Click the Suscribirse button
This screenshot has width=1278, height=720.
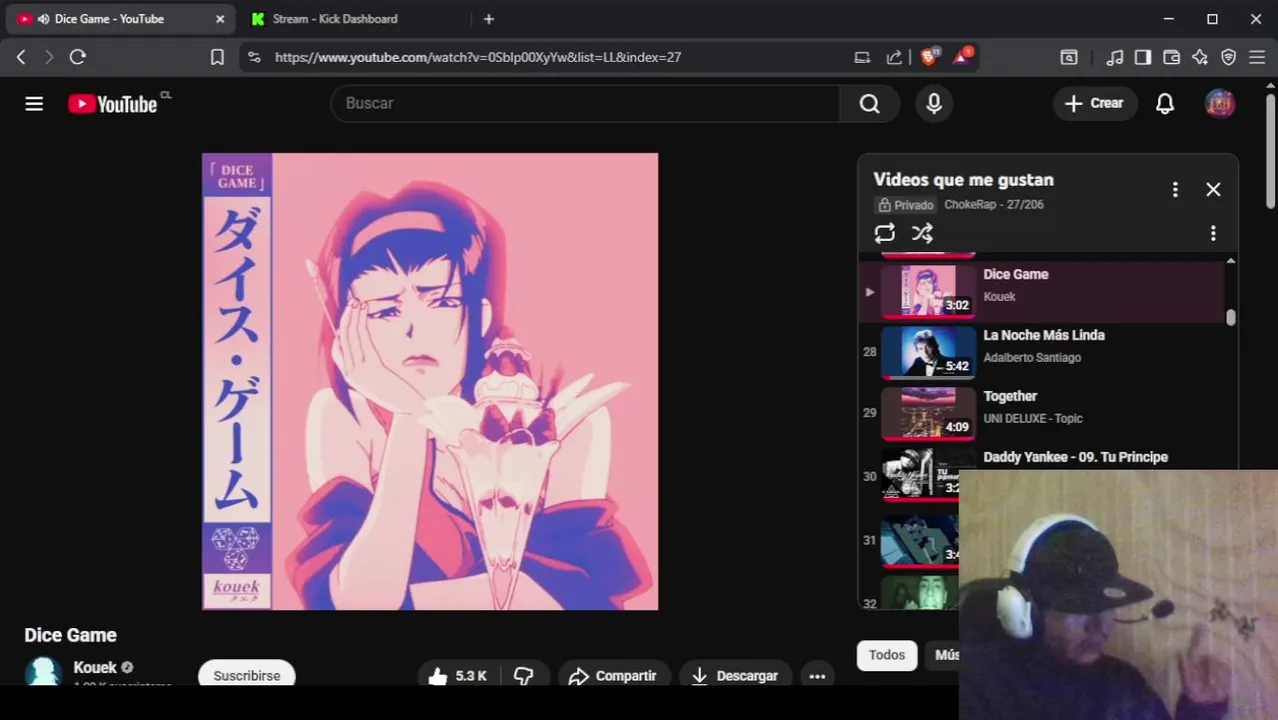(x=247, y=675)
